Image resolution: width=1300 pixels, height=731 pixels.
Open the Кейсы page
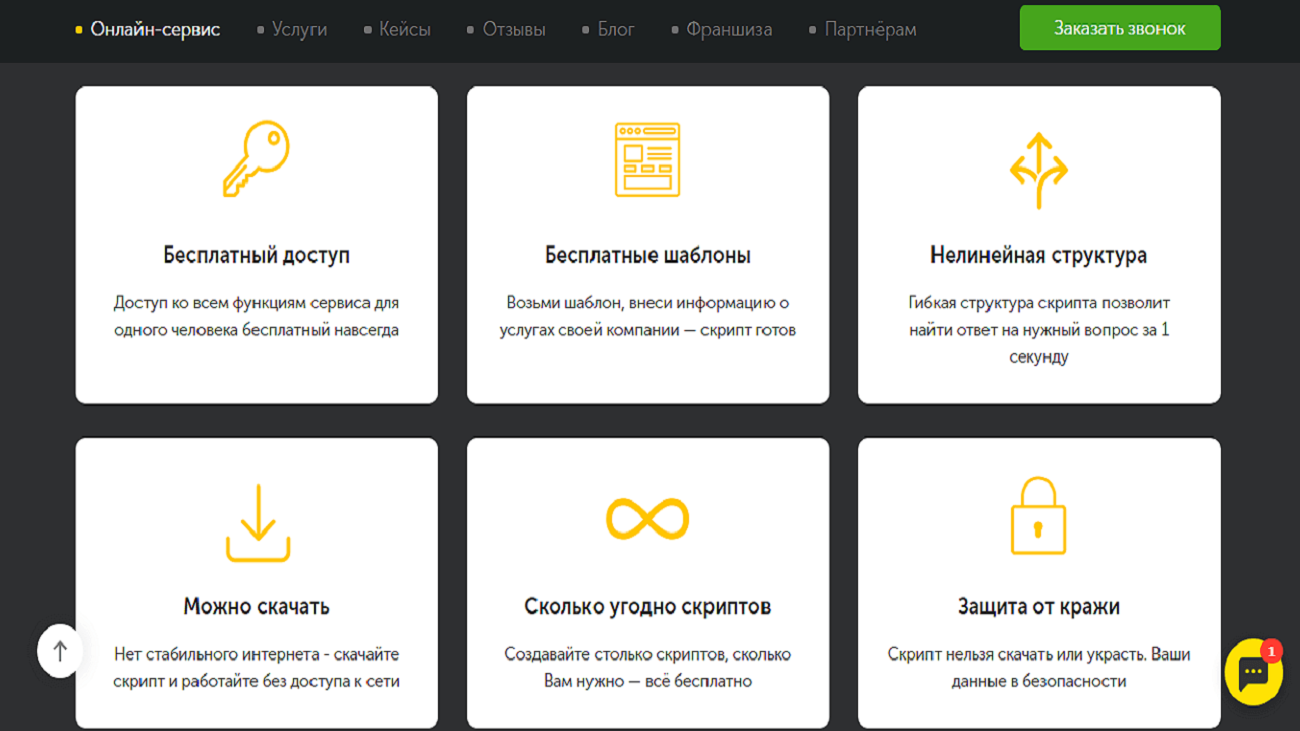pos(404,30)
